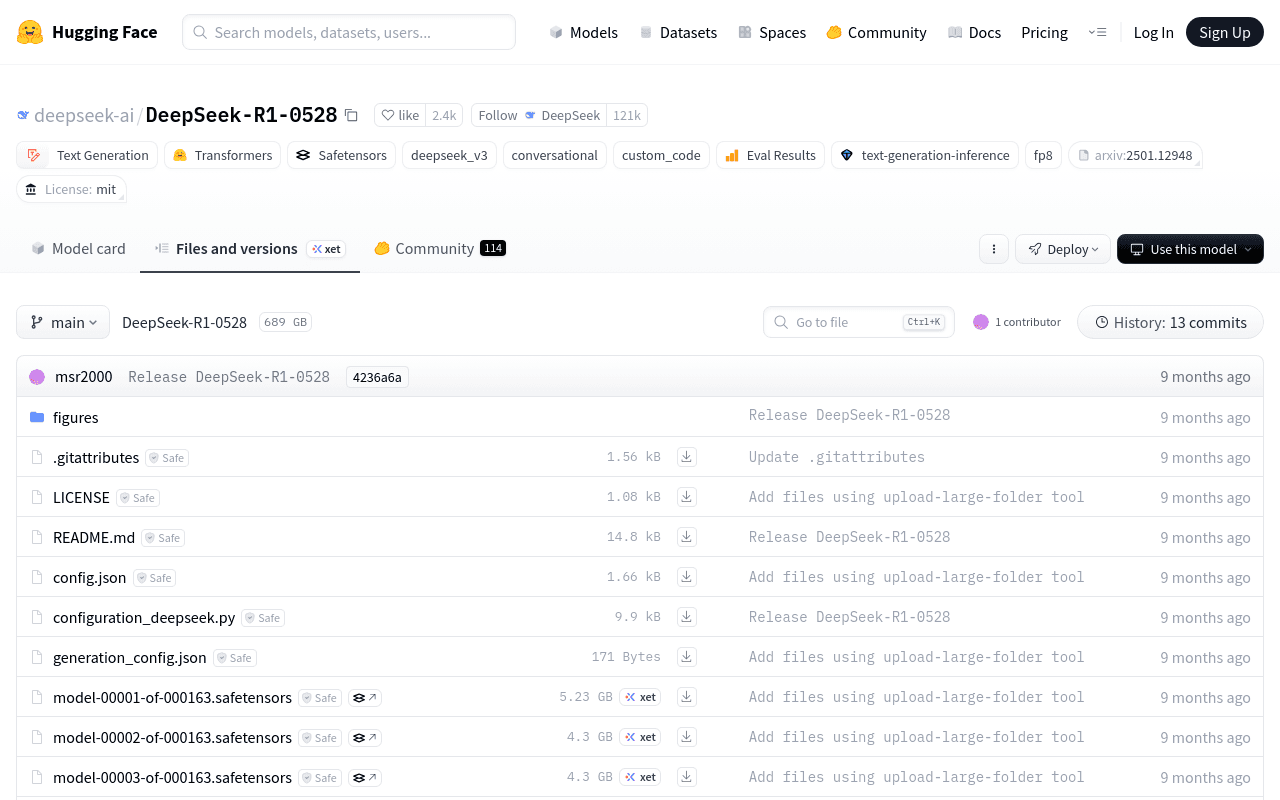Filter by Transformers tag
Viewport: 1280px width, 800px height.
[x=222, y=155]
